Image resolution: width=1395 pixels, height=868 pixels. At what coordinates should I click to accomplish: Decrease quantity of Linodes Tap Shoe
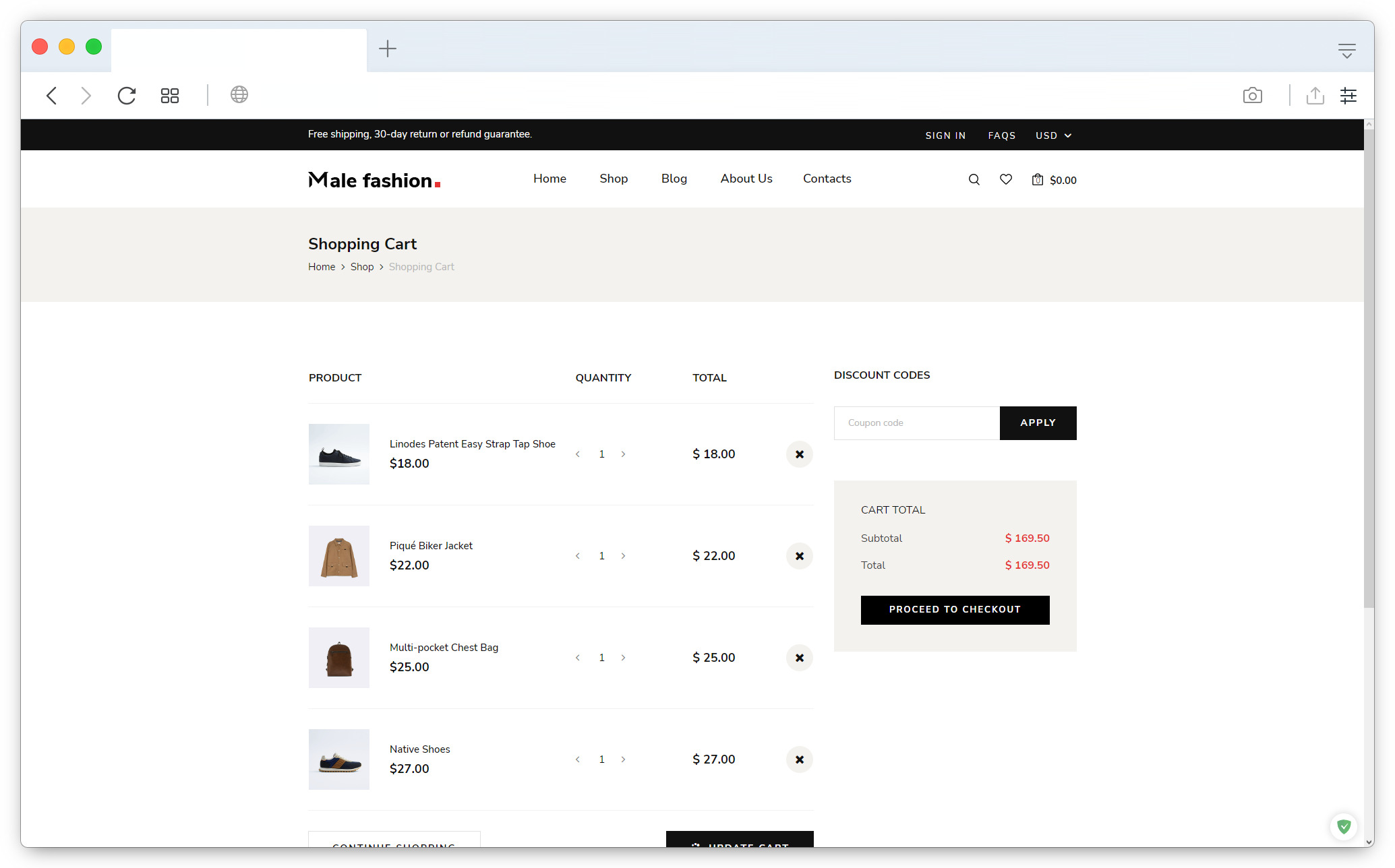[578, 454]
